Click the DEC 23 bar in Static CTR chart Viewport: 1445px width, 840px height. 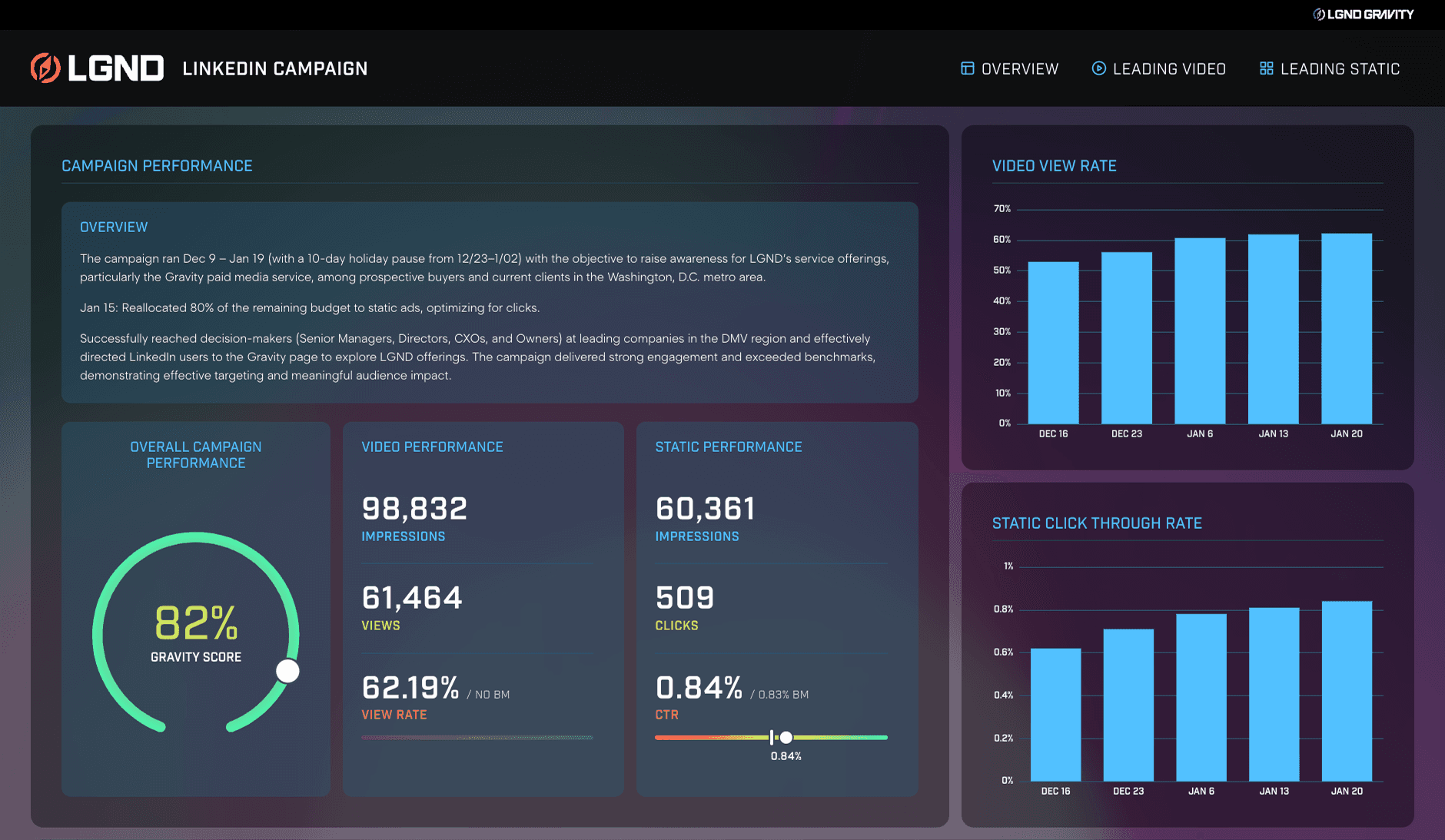tap(1128, 705)
